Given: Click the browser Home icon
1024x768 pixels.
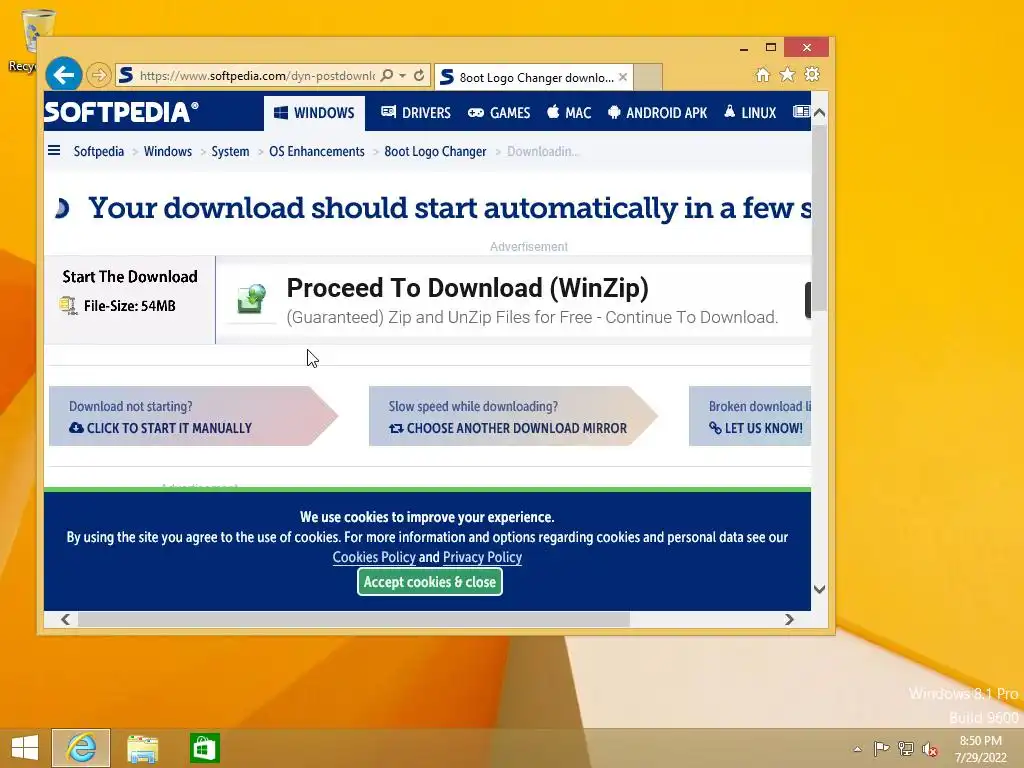Looking at the screenshot, I should [763, 75].
